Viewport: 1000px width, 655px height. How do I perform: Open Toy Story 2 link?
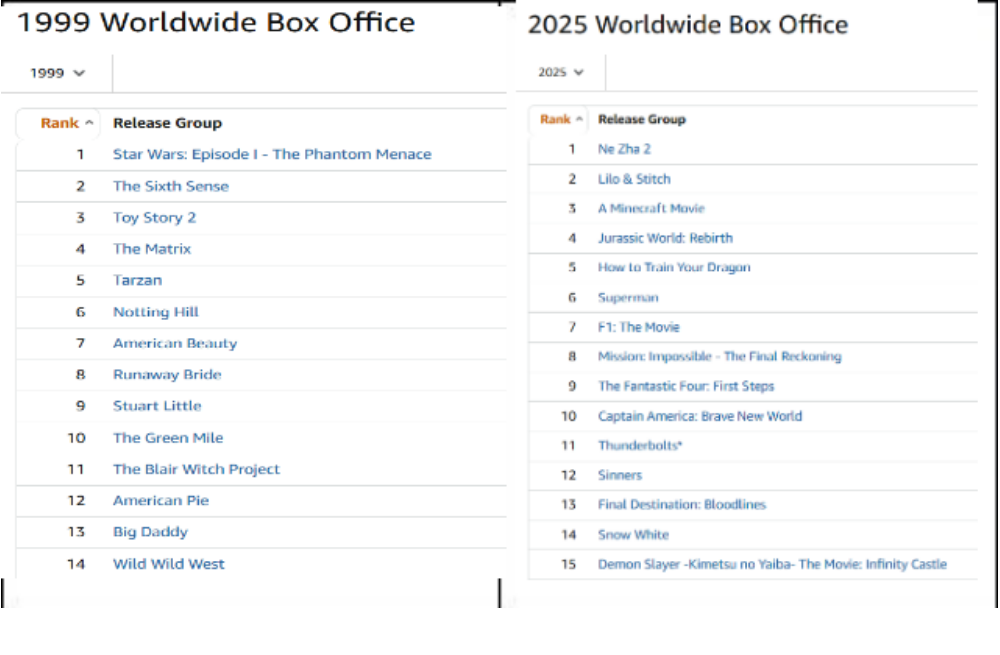pyautogui.click(x=154, y=218)
